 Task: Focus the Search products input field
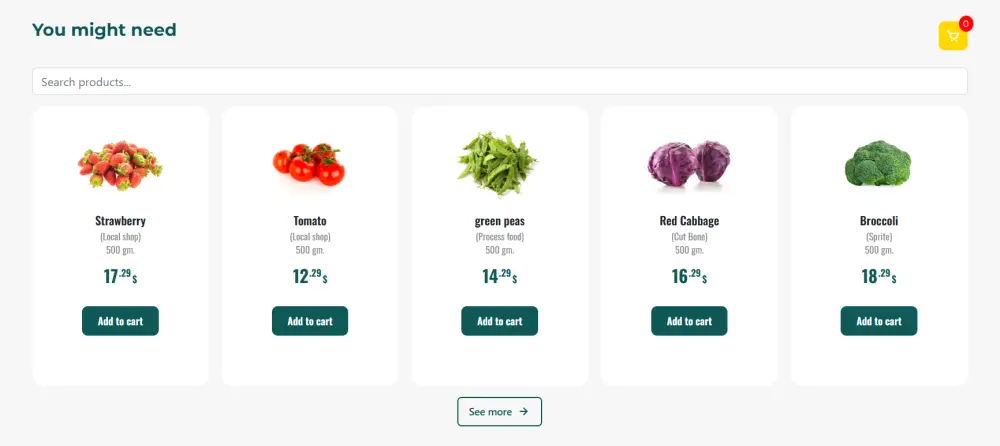click(499, 82)
